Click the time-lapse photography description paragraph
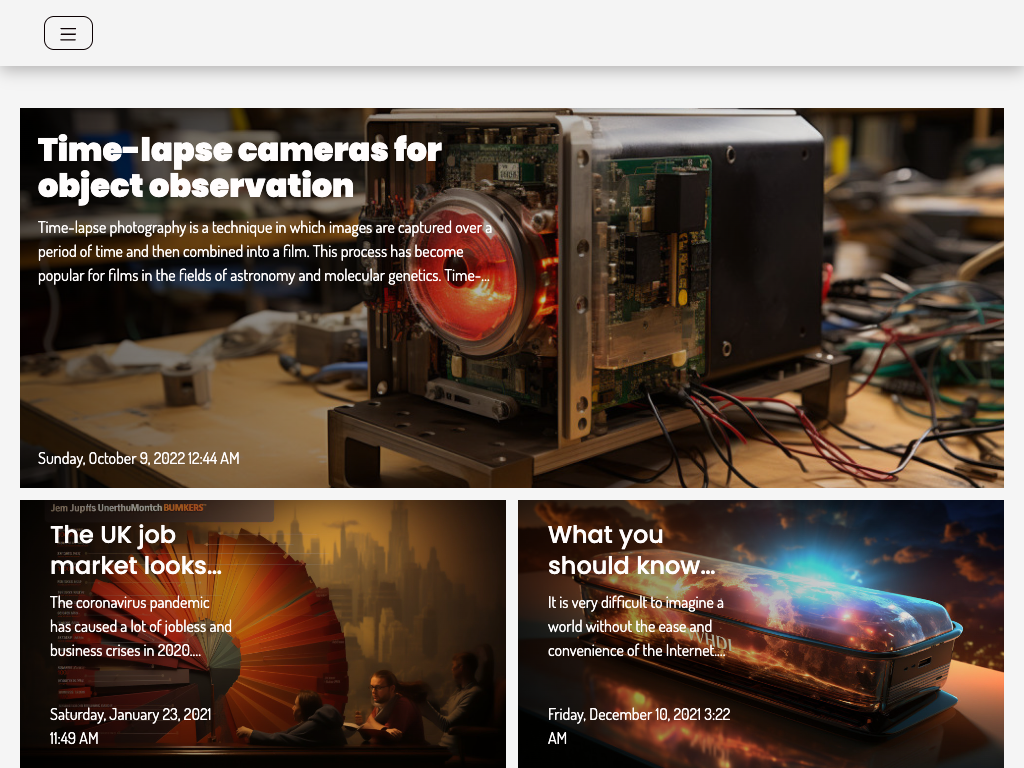The image size is (1024, 768). [x=265, y=252]
